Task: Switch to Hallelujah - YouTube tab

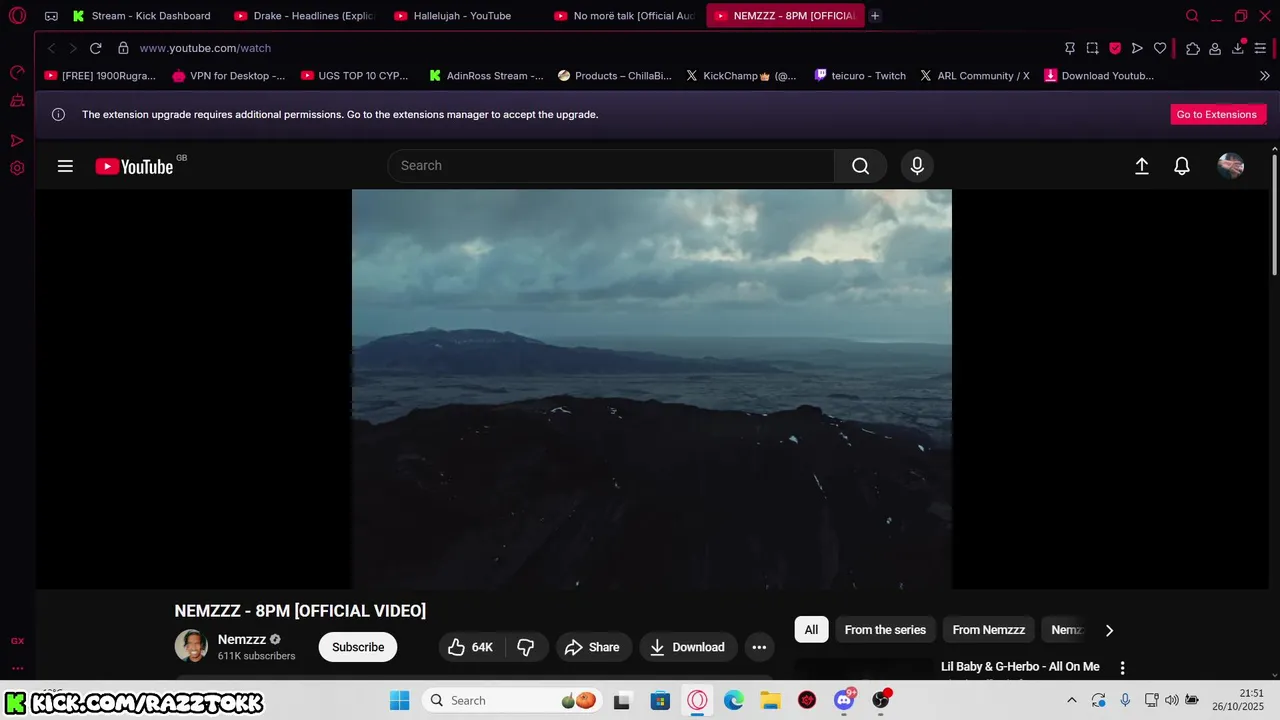Action: (x=464, y=16)
